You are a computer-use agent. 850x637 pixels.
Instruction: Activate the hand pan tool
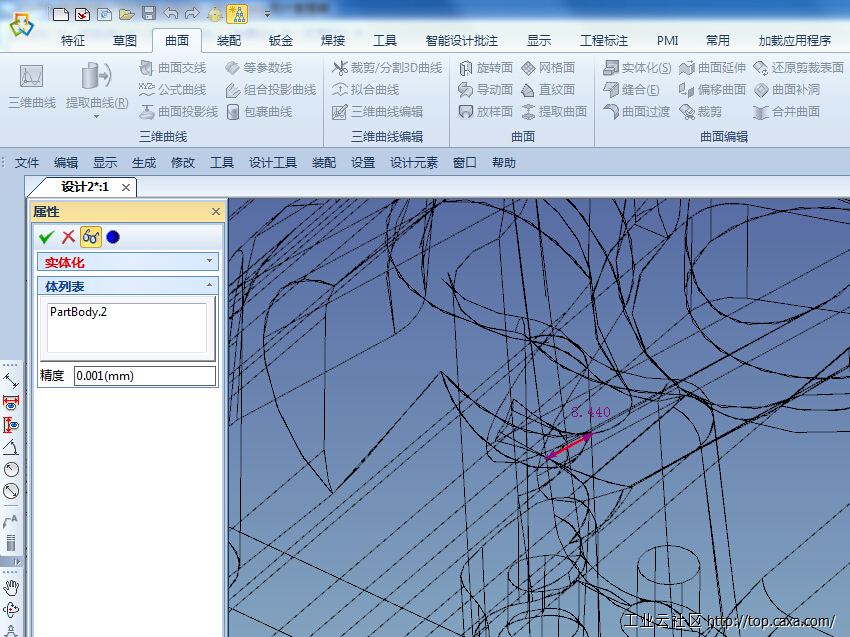coord(11,587)
